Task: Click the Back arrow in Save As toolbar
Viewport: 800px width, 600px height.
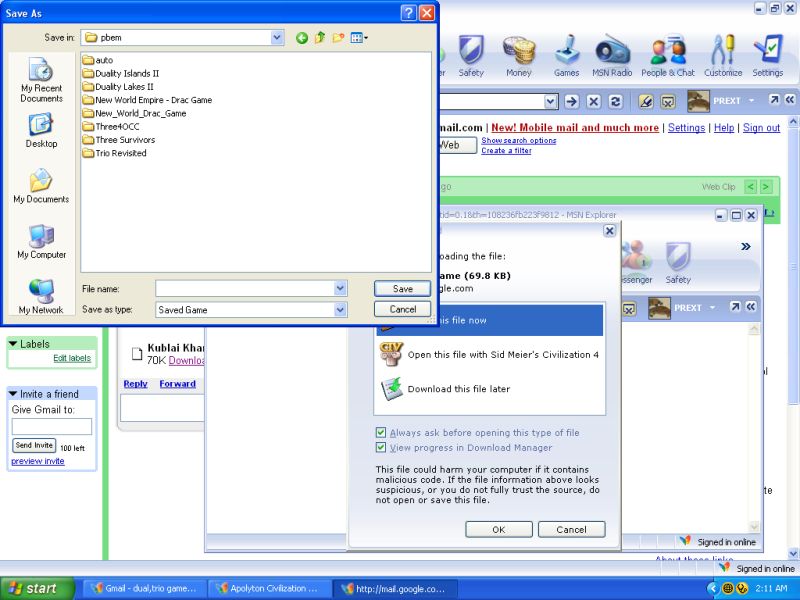Action: pos(302,38)
